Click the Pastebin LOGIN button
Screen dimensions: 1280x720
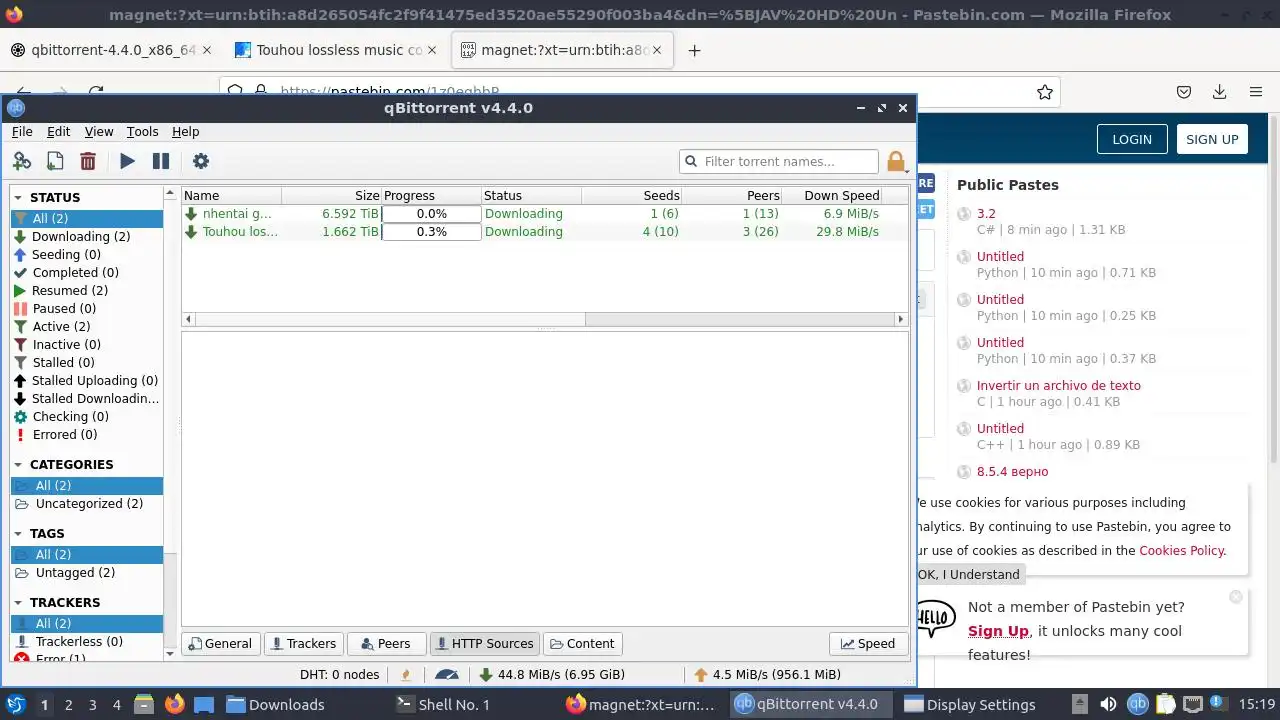[x=1132, y=140]
